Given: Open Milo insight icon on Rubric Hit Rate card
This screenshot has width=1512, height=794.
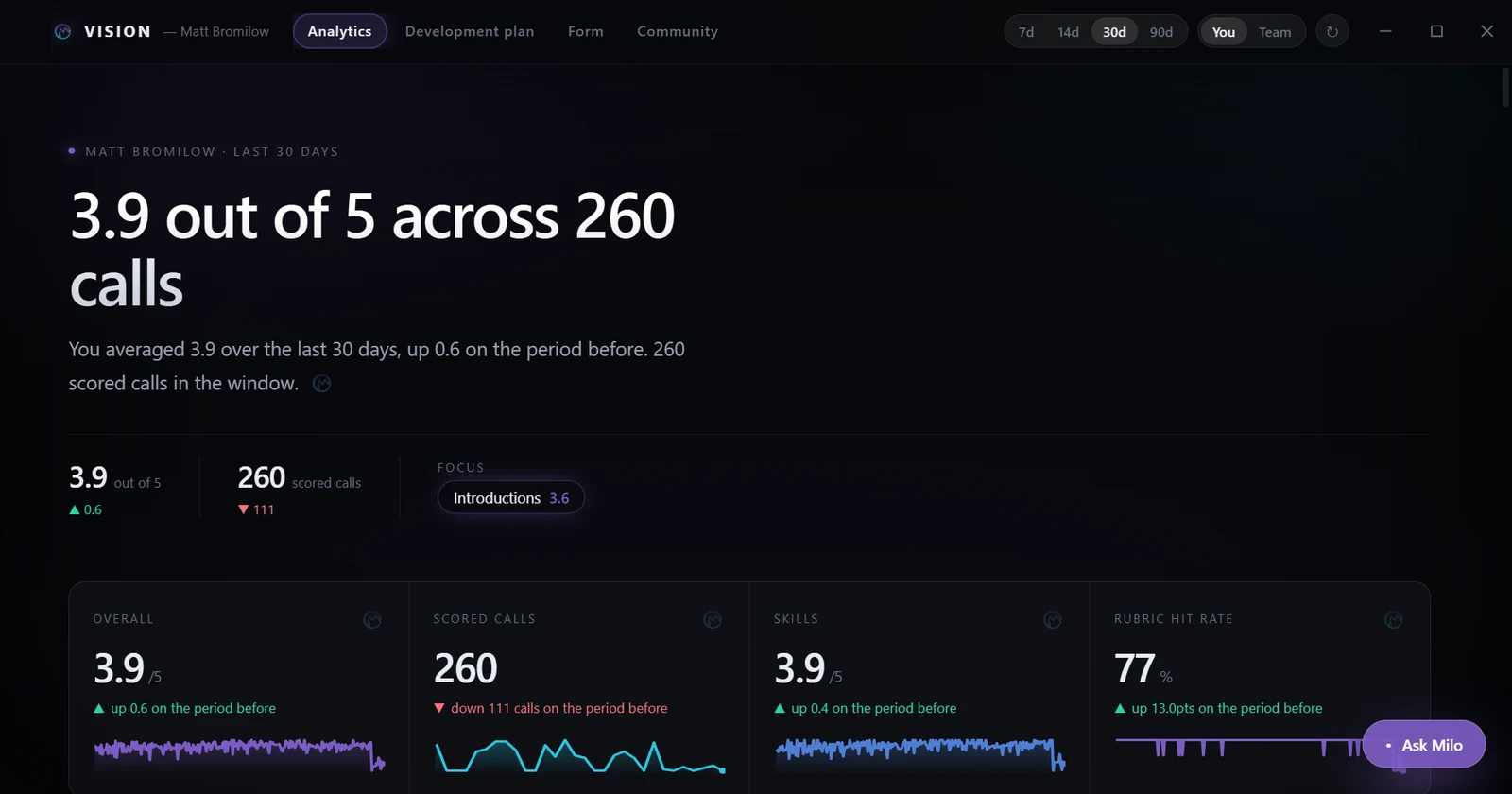Looking at the screenshot, I should click(1393, 620).
